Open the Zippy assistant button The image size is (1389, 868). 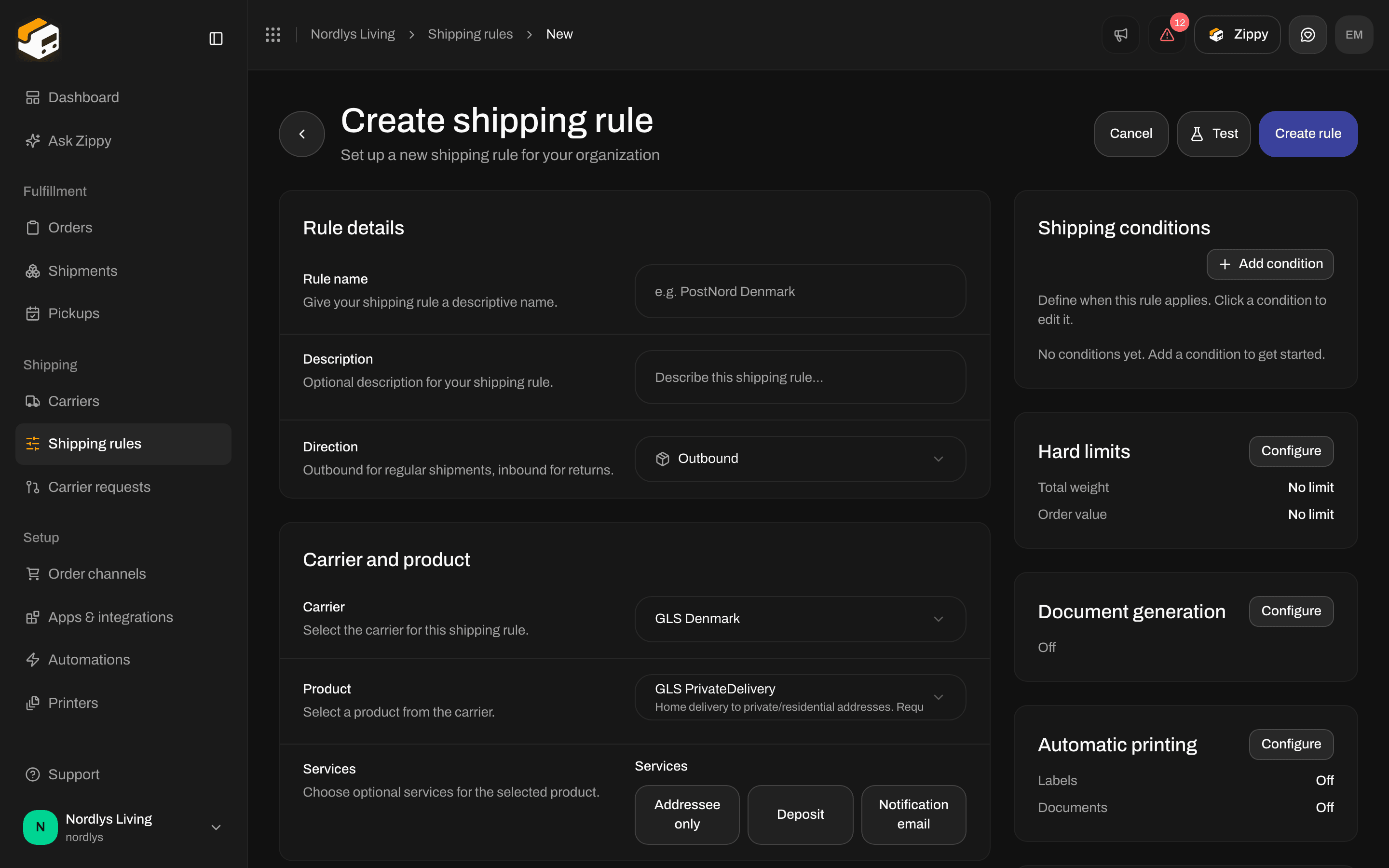[1237, 34]
